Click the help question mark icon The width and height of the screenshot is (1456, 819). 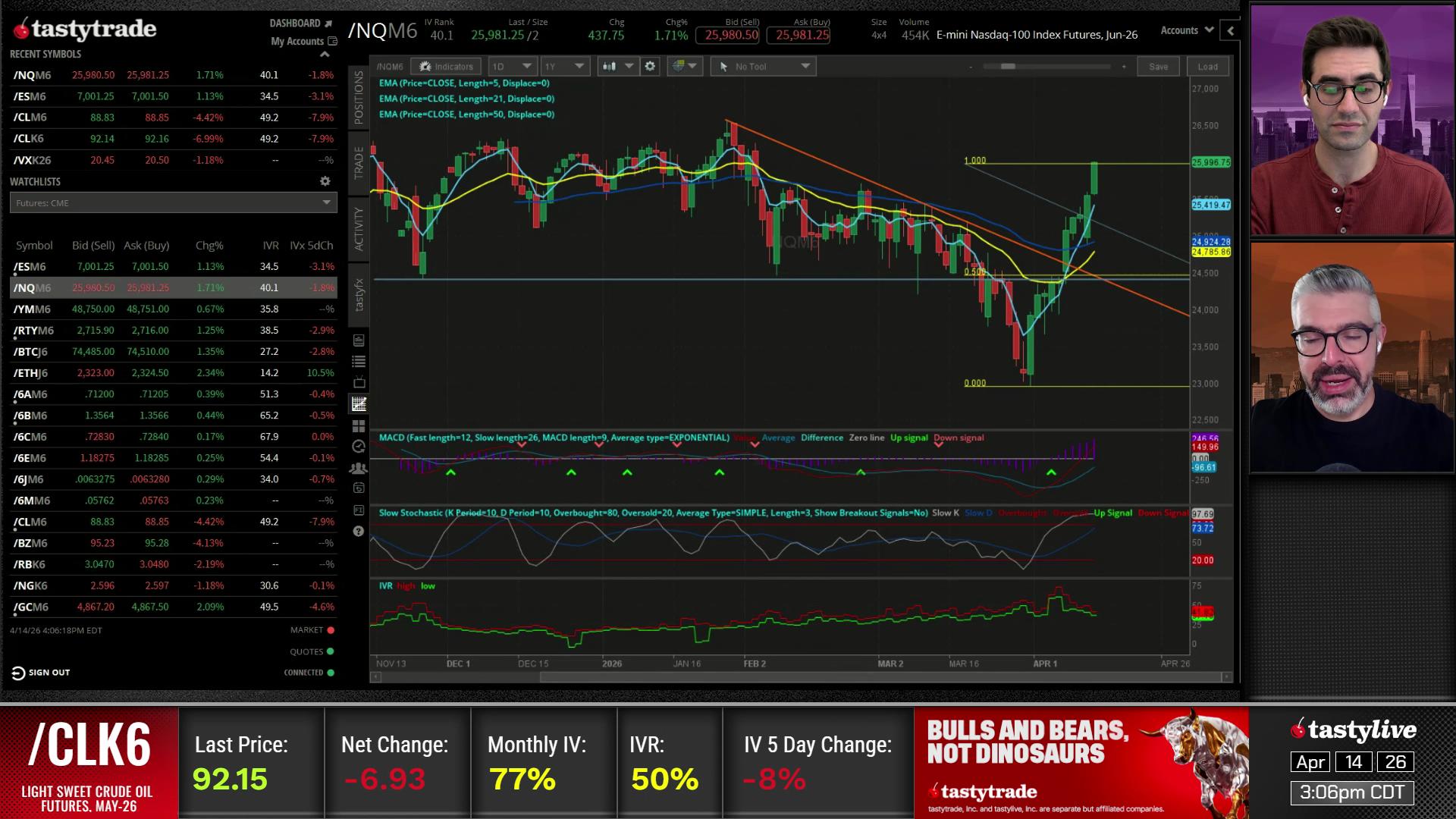(359, 532)
